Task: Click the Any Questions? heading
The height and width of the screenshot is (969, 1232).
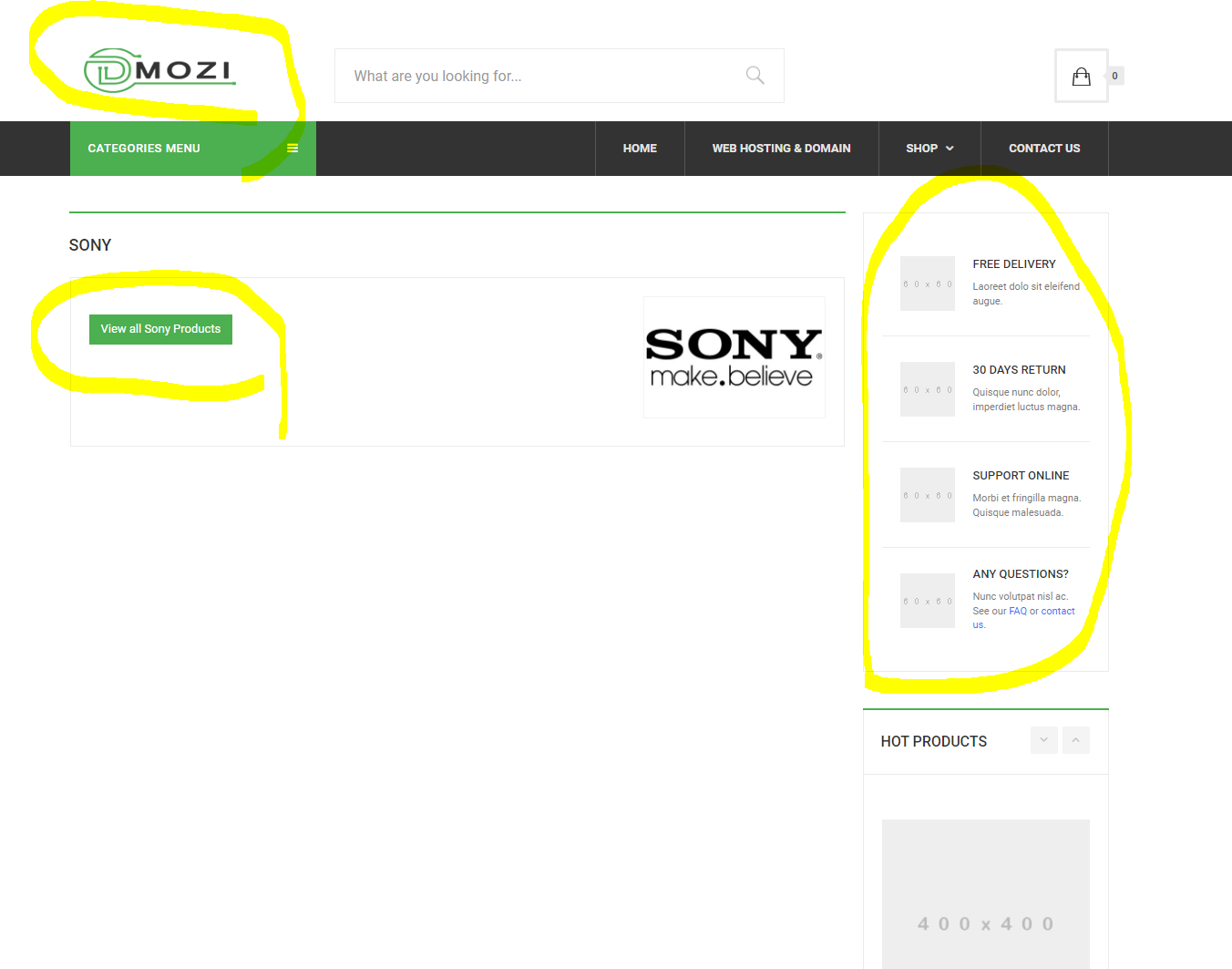Action: pyautogui.click(x=1021, y=574)
